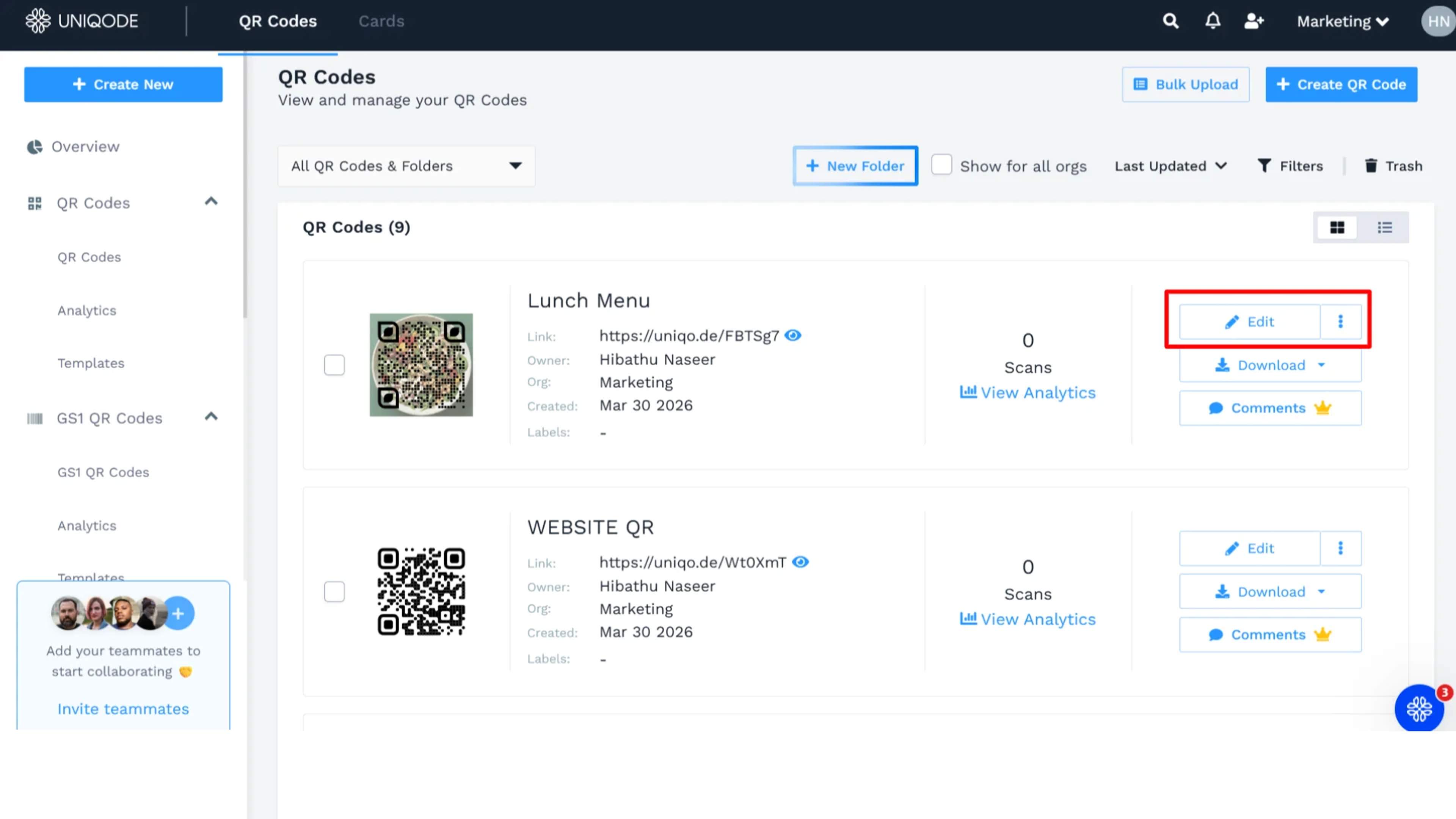This screenshot has width=1456, height=819.
Task: Click Invite teammates link
Action: tap(123, 709)
